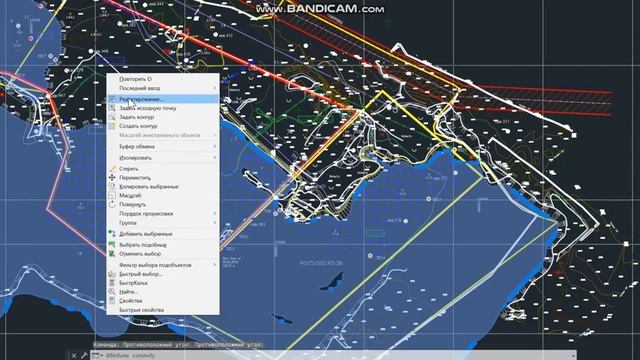The width and height of the screenshot is (640, 360).
Task: Choose Быстрые свойства menu entry
Action: tap(163, 310)
